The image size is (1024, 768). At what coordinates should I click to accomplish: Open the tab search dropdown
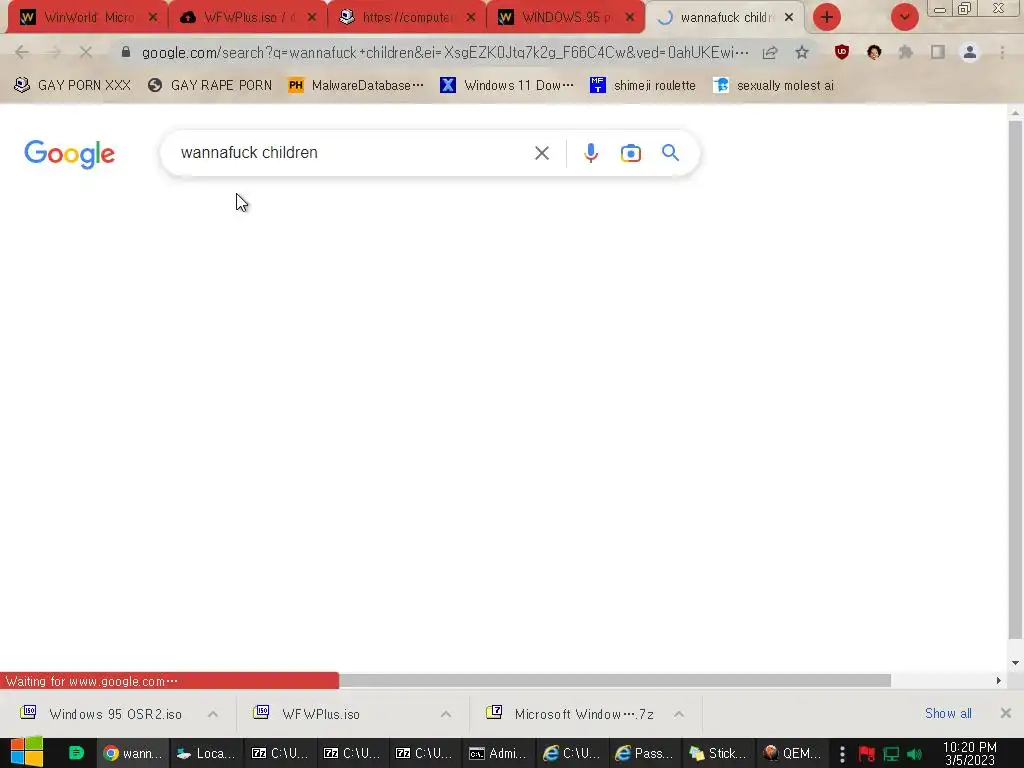[x=904, y=18]
